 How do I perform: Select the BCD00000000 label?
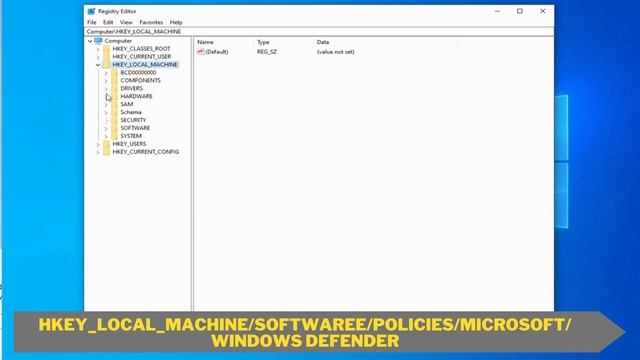pos(138,72)
